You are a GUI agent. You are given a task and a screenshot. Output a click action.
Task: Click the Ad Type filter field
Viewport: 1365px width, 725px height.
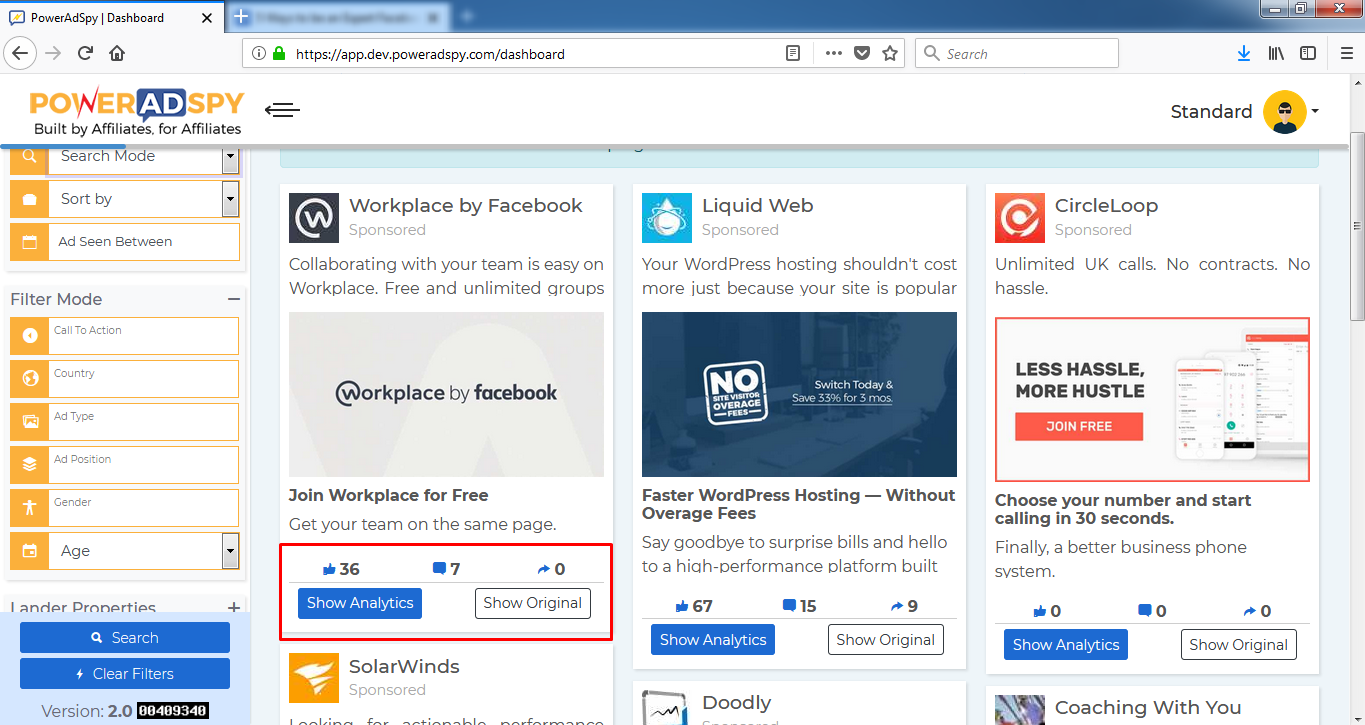click(144, 422)
